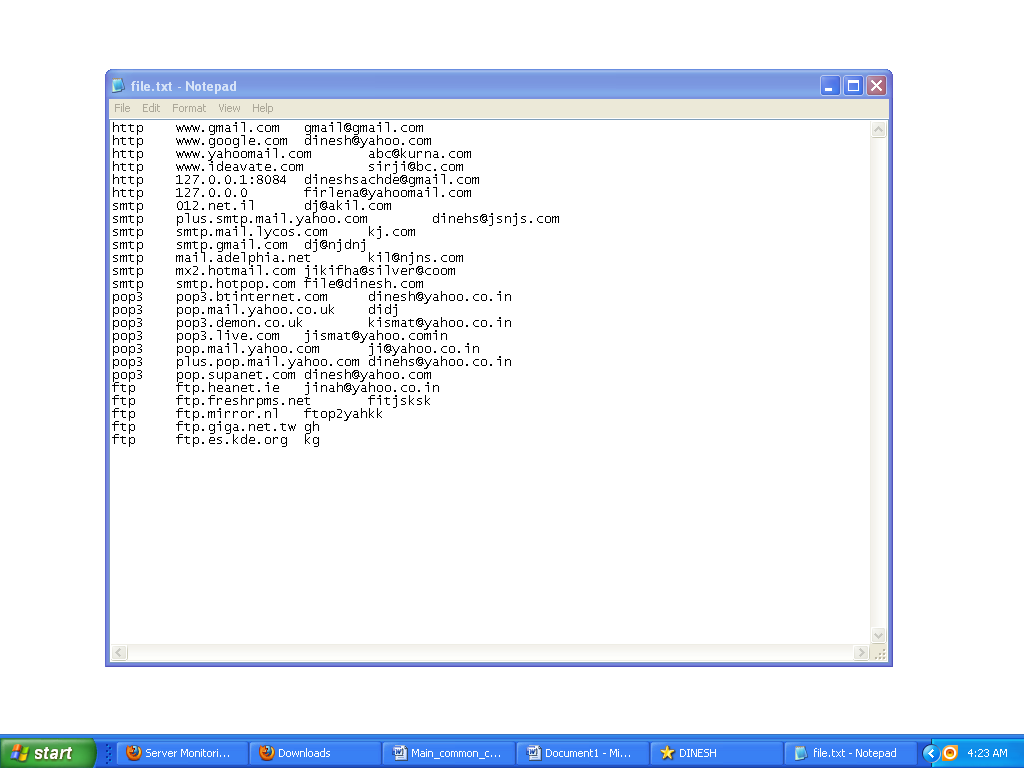Click text ftp.mirror.nl
The height and width of the screenshot is (768, 1024).
227,414
